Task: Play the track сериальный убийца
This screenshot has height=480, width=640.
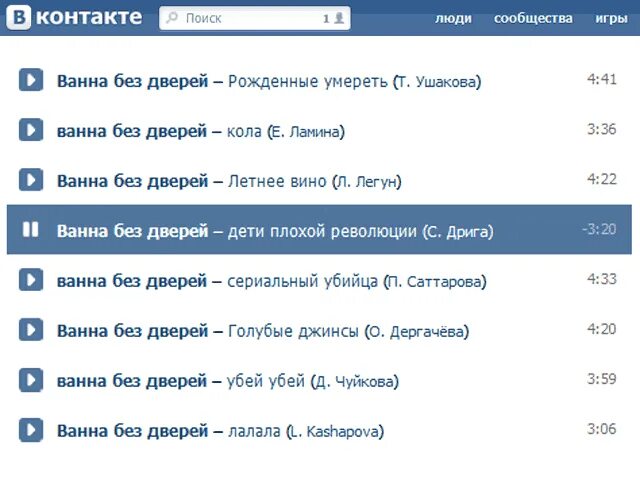Action: pos(31,280)
